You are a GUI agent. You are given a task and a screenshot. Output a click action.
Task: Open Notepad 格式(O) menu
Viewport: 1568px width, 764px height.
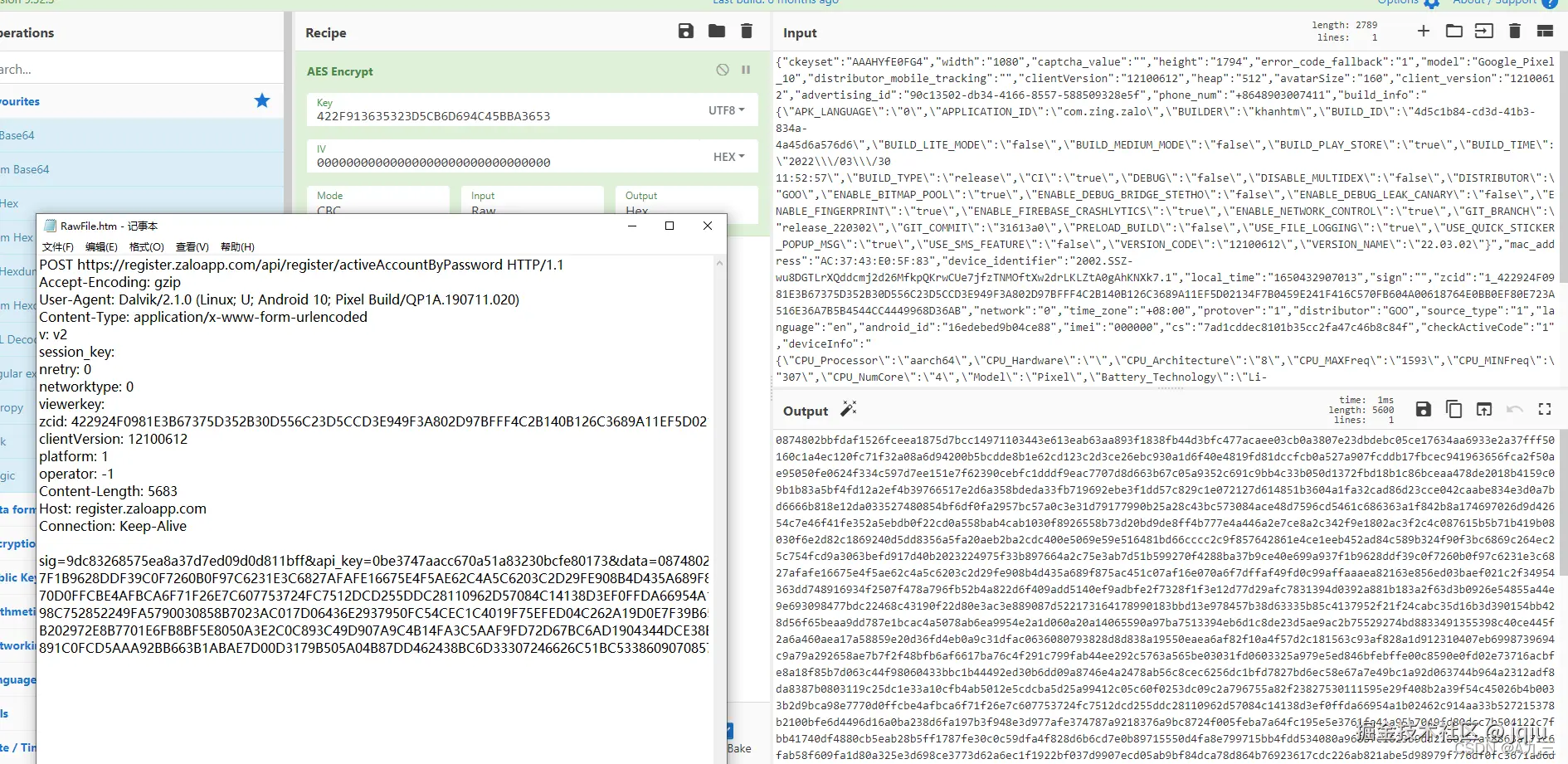coord(147,247)
